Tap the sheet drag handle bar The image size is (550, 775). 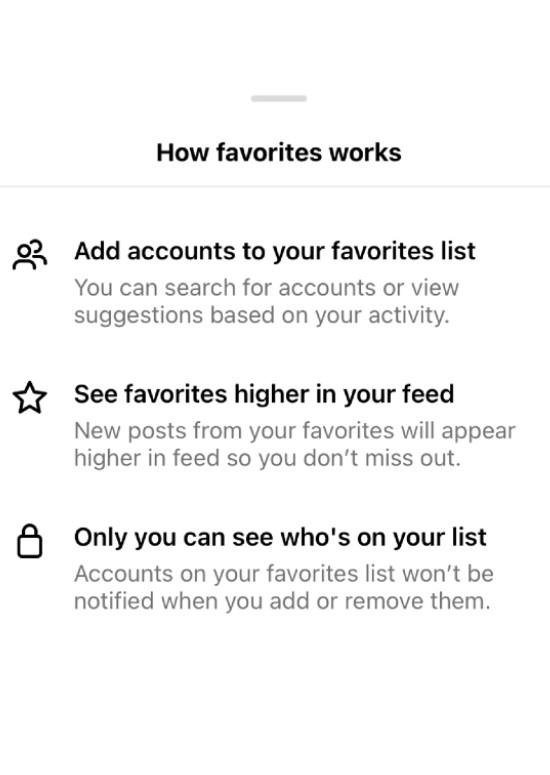[x=279, y=98]
